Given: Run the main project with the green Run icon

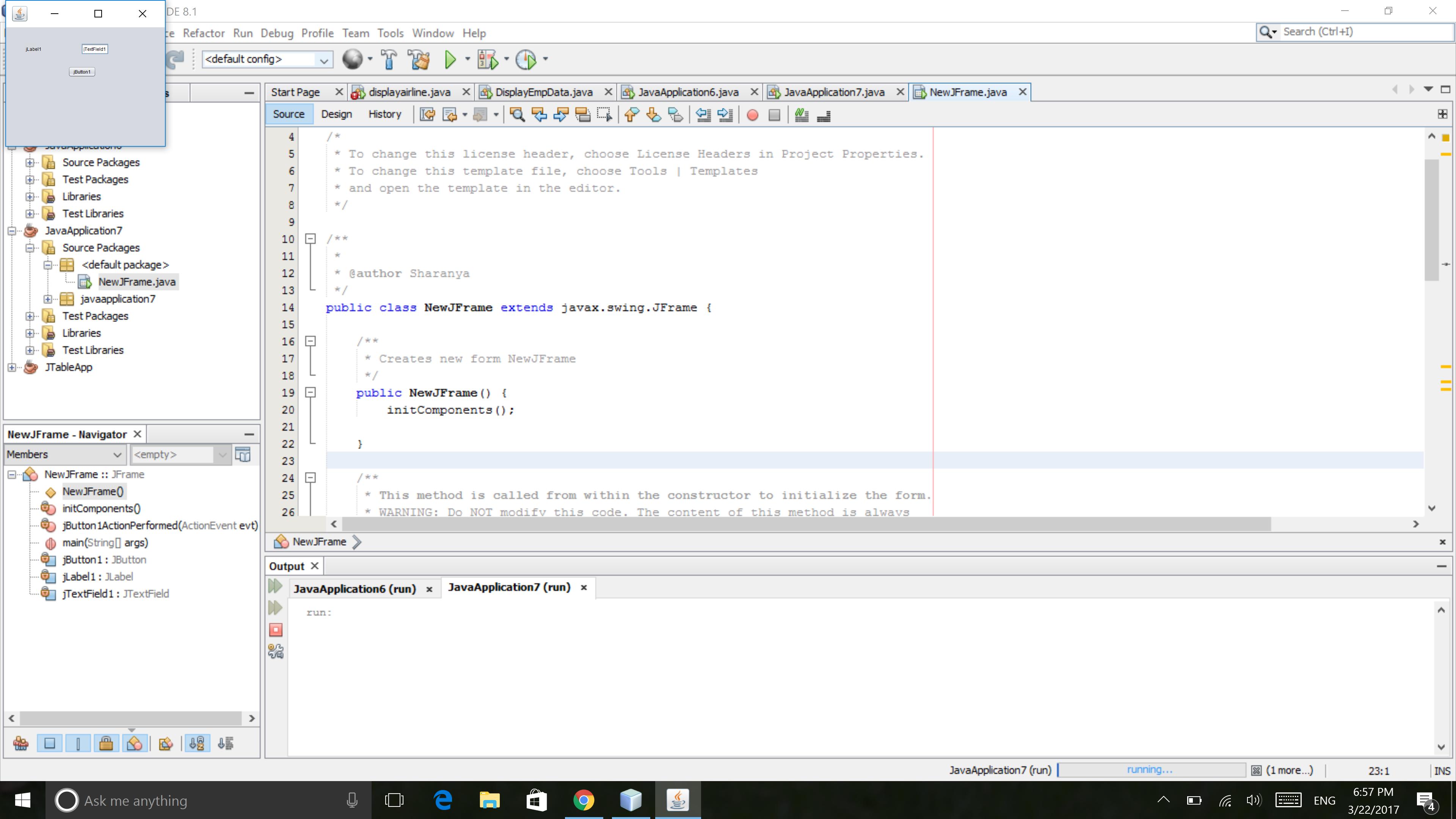Looking at the screenshot, I should pyautogui.click(x=450, y=59).
